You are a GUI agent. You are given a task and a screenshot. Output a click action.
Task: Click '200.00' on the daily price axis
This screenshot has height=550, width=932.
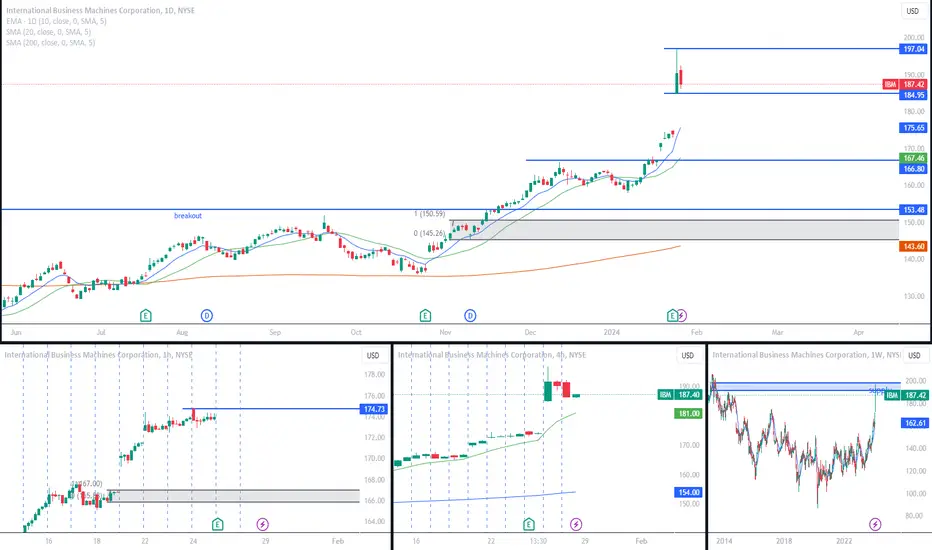(914, 37)
